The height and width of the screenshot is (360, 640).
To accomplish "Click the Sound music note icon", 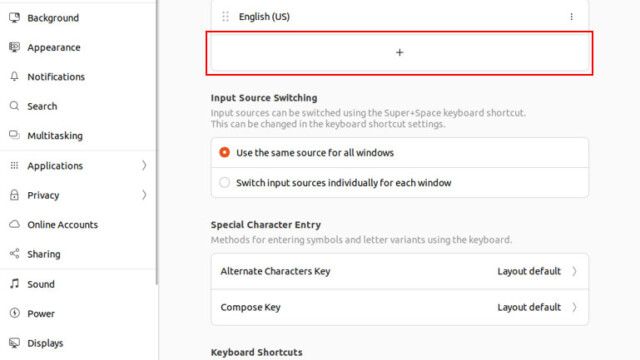I will [14, 283].
